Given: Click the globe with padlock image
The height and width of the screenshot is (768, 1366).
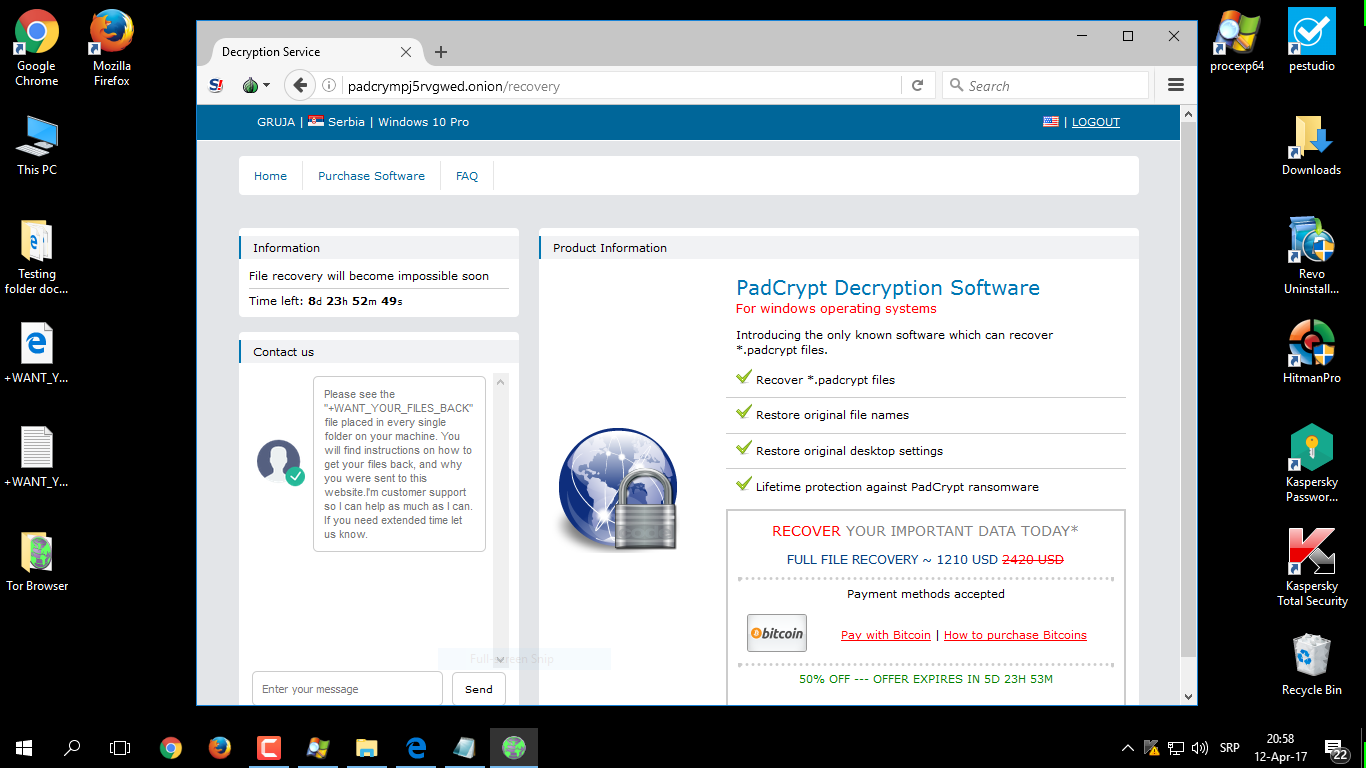Looking at the screenshot, I should click(620, 489).
